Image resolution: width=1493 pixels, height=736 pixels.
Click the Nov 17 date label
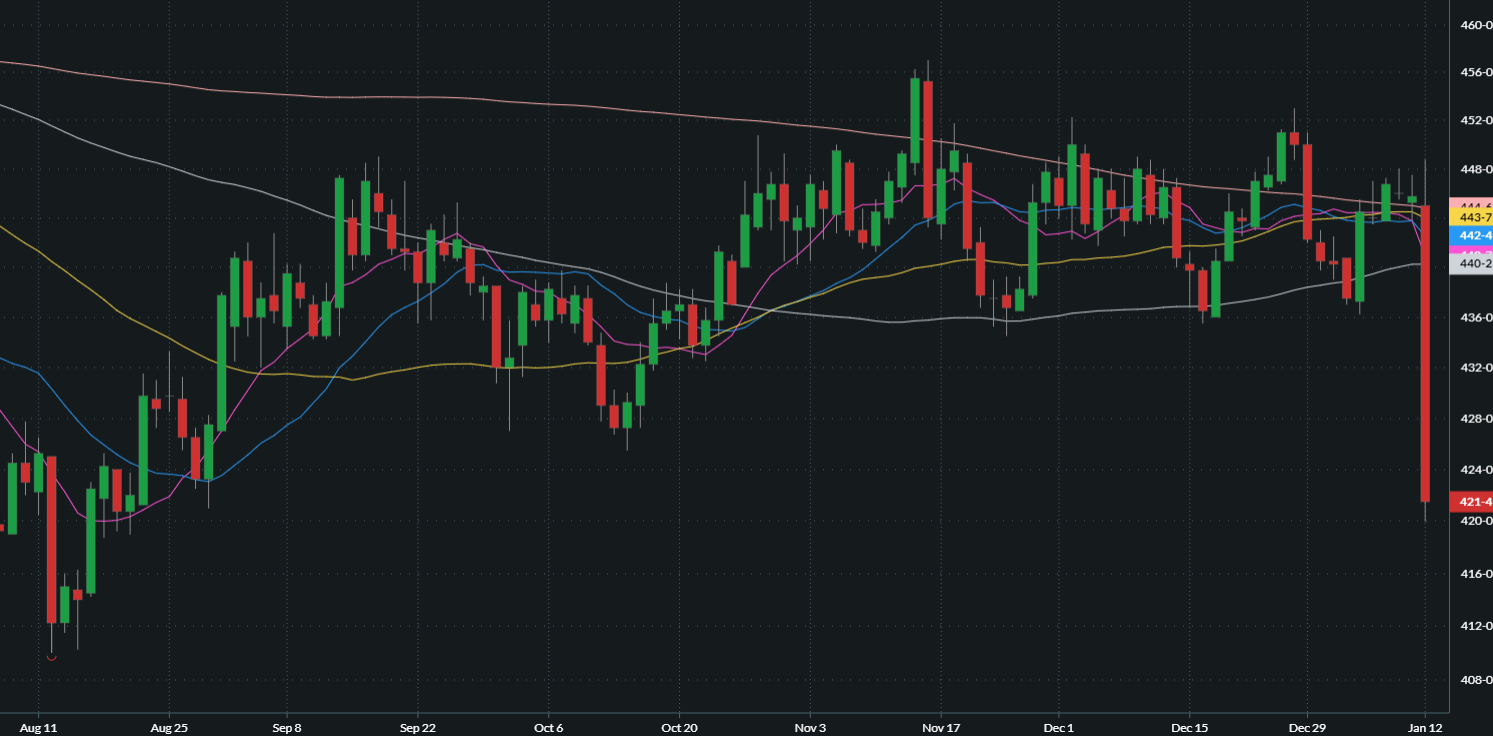941,726
